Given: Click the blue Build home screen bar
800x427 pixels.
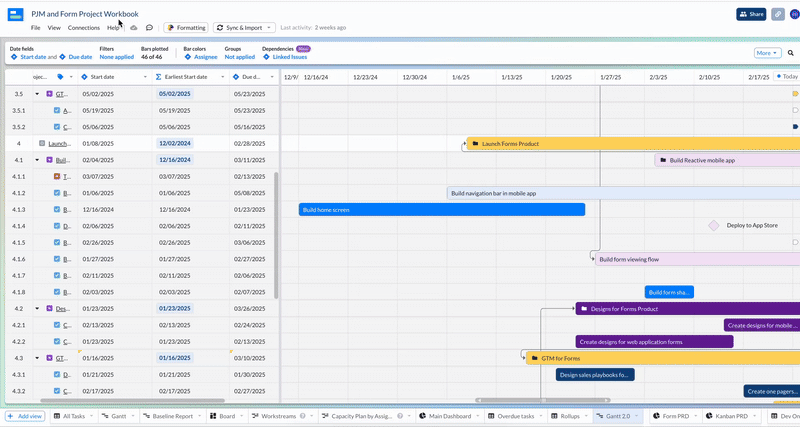Looking at the screenshot, I should pyautogui.click(x=442, y=210).
